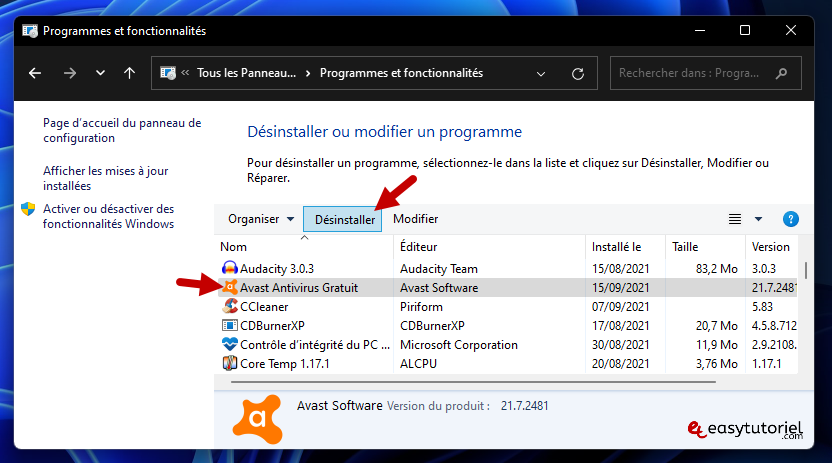Minimize the Programmes et fonctionnalités window
Image resolution: width=832 pixels, height=463 pixels.
(700, 31)
